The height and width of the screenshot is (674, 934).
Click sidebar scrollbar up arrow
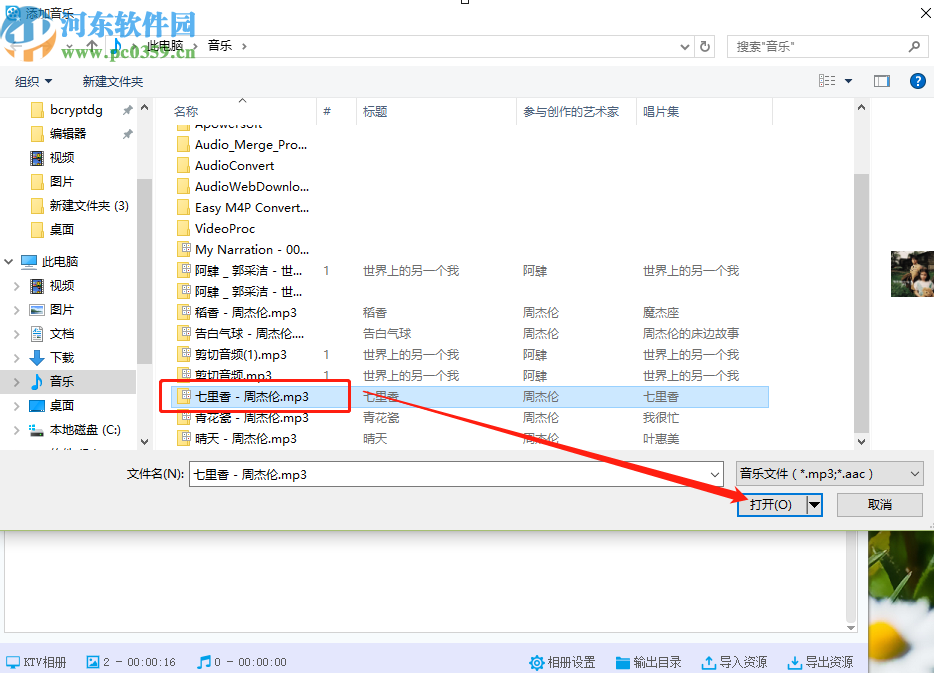[x=144, y=108]
